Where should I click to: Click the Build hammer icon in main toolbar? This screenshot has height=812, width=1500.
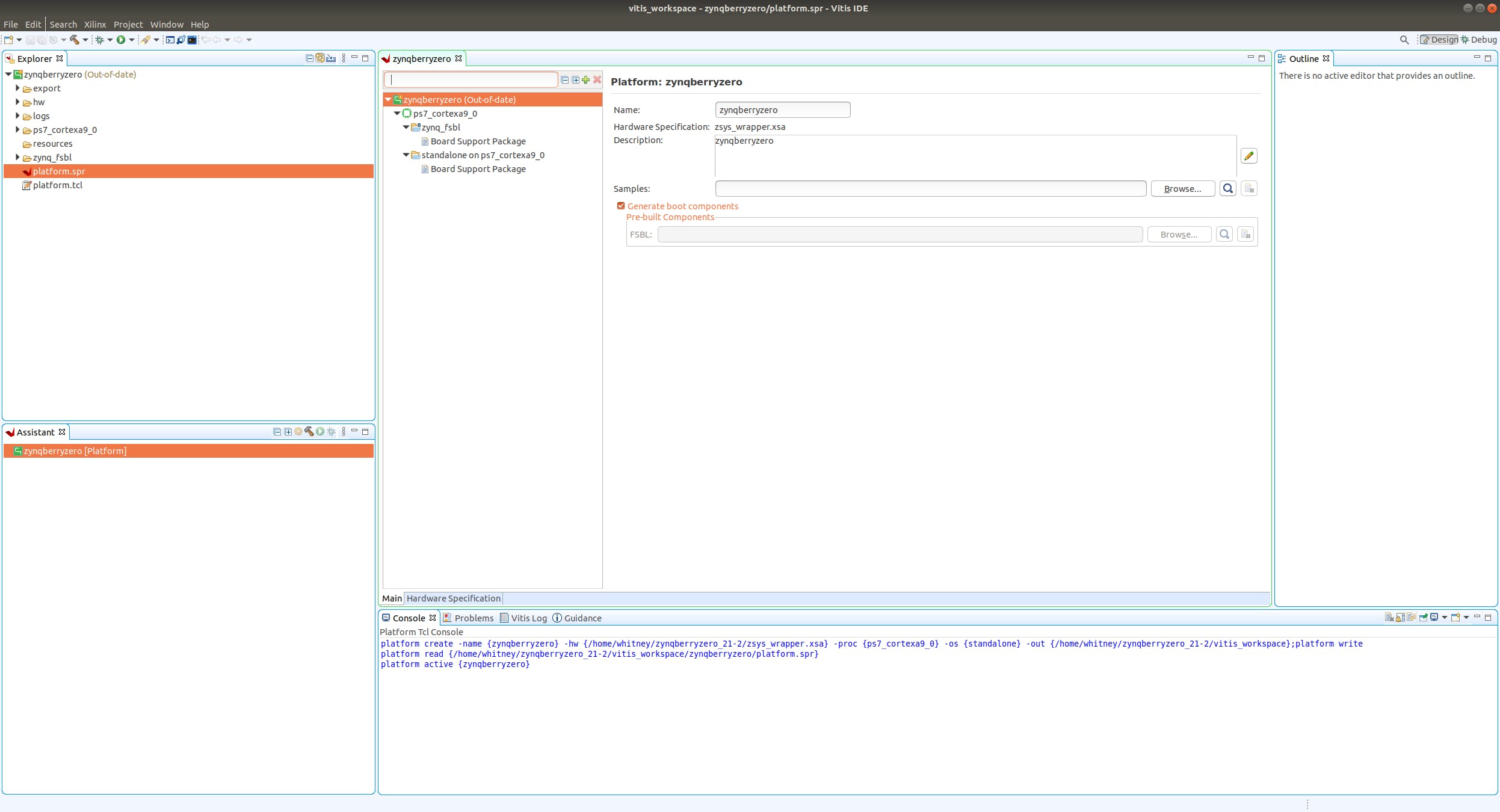[x=75, y=40]
